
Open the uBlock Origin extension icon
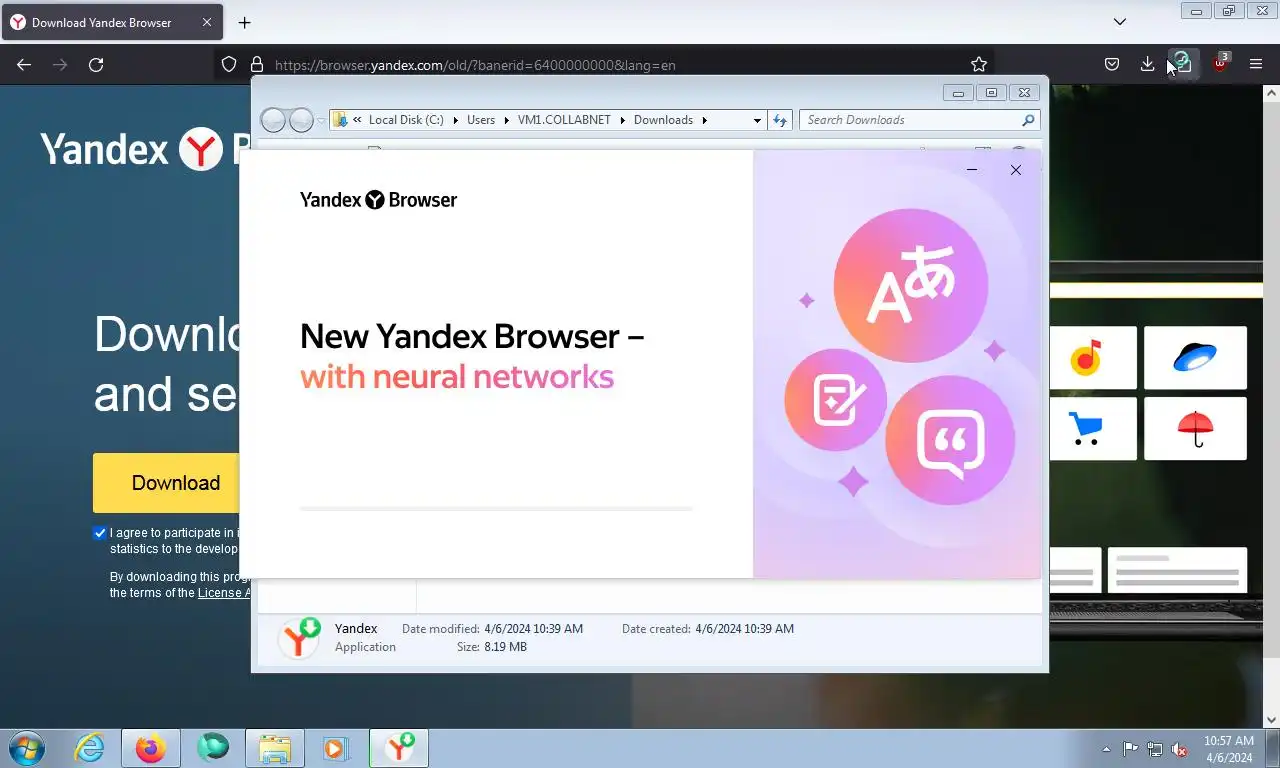coord(1220,64)
